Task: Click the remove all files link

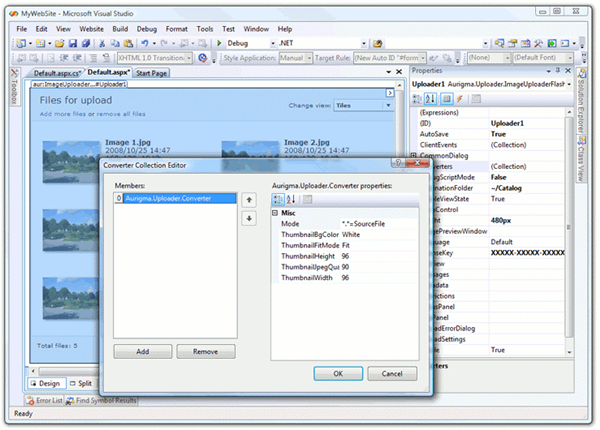Action: coord(121,114)
